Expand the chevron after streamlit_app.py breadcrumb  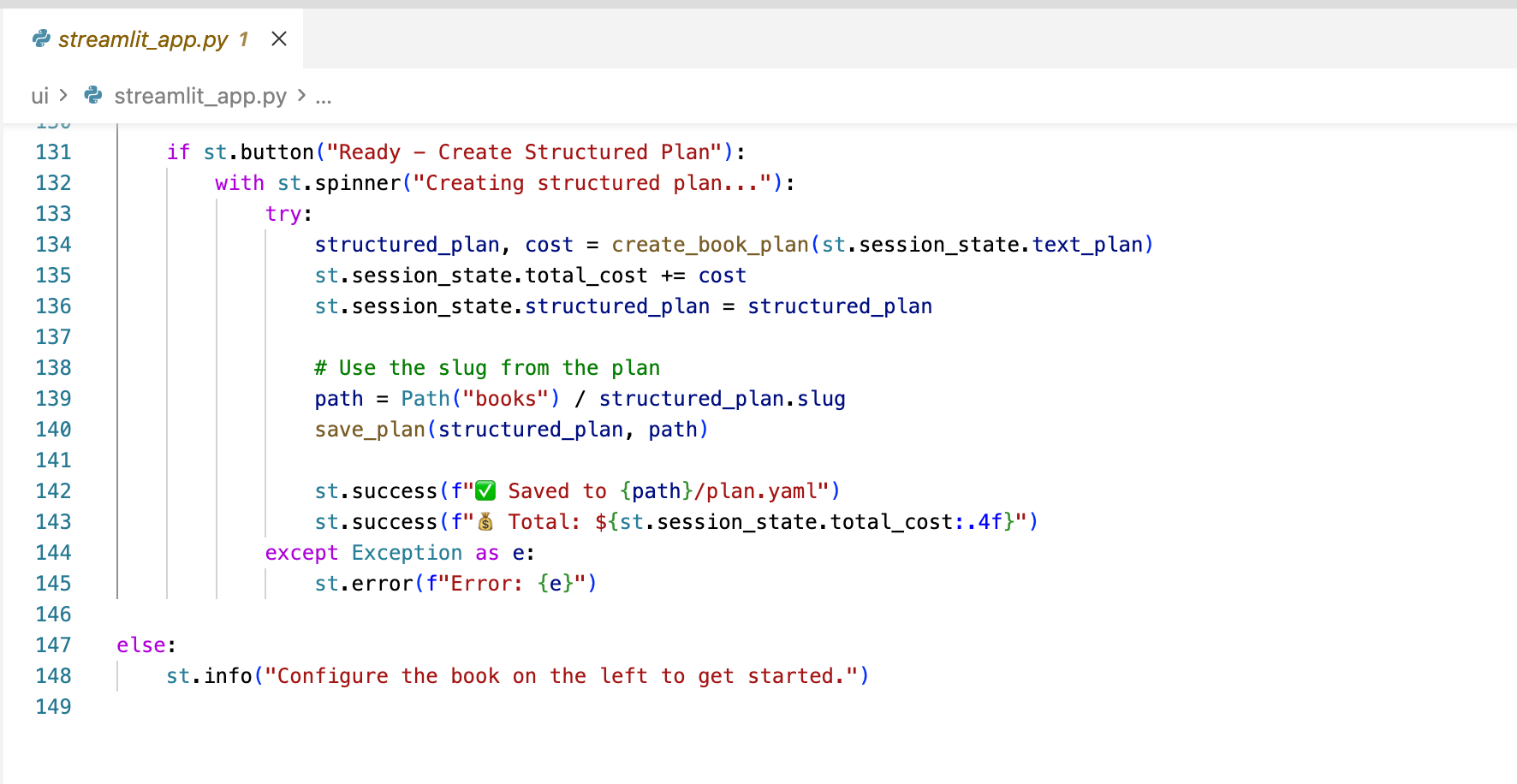[301, 95]
